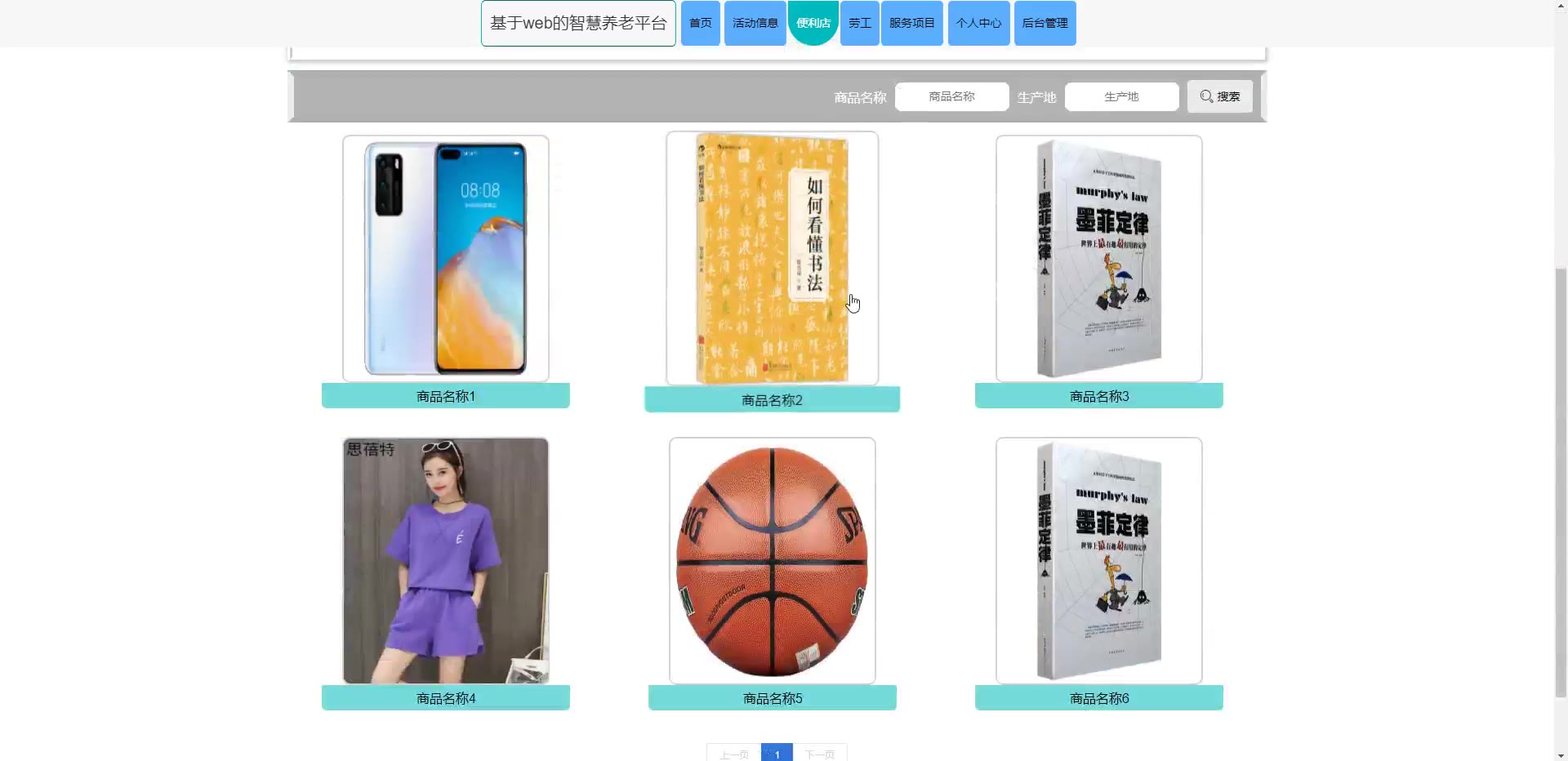Navigate to 服务项目 section

coord(911,23)
